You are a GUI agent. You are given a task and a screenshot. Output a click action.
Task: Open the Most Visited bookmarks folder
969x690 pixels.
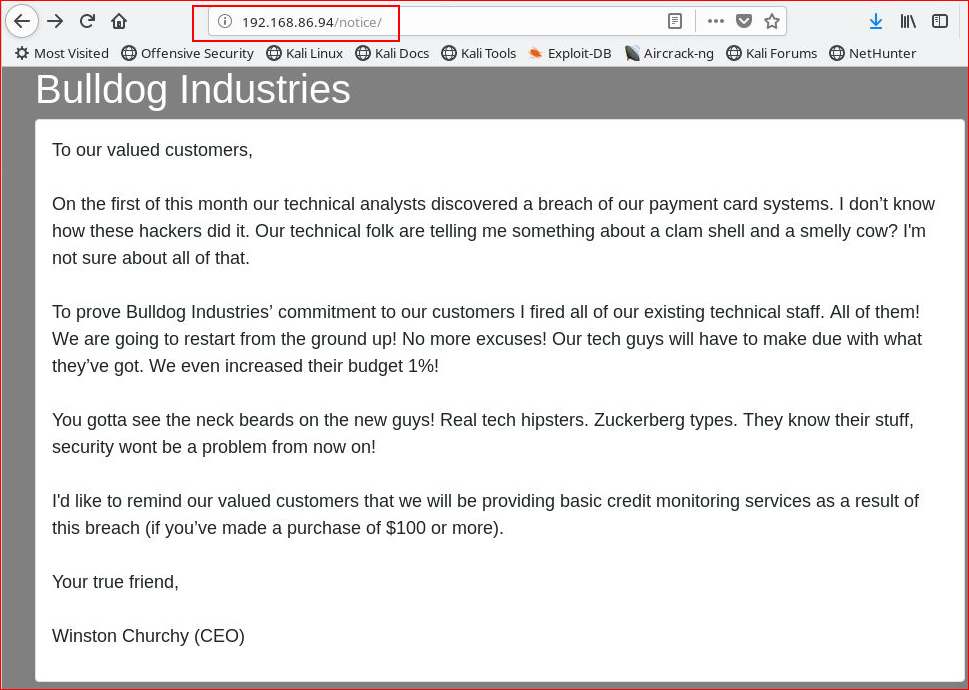pos(62,54)
